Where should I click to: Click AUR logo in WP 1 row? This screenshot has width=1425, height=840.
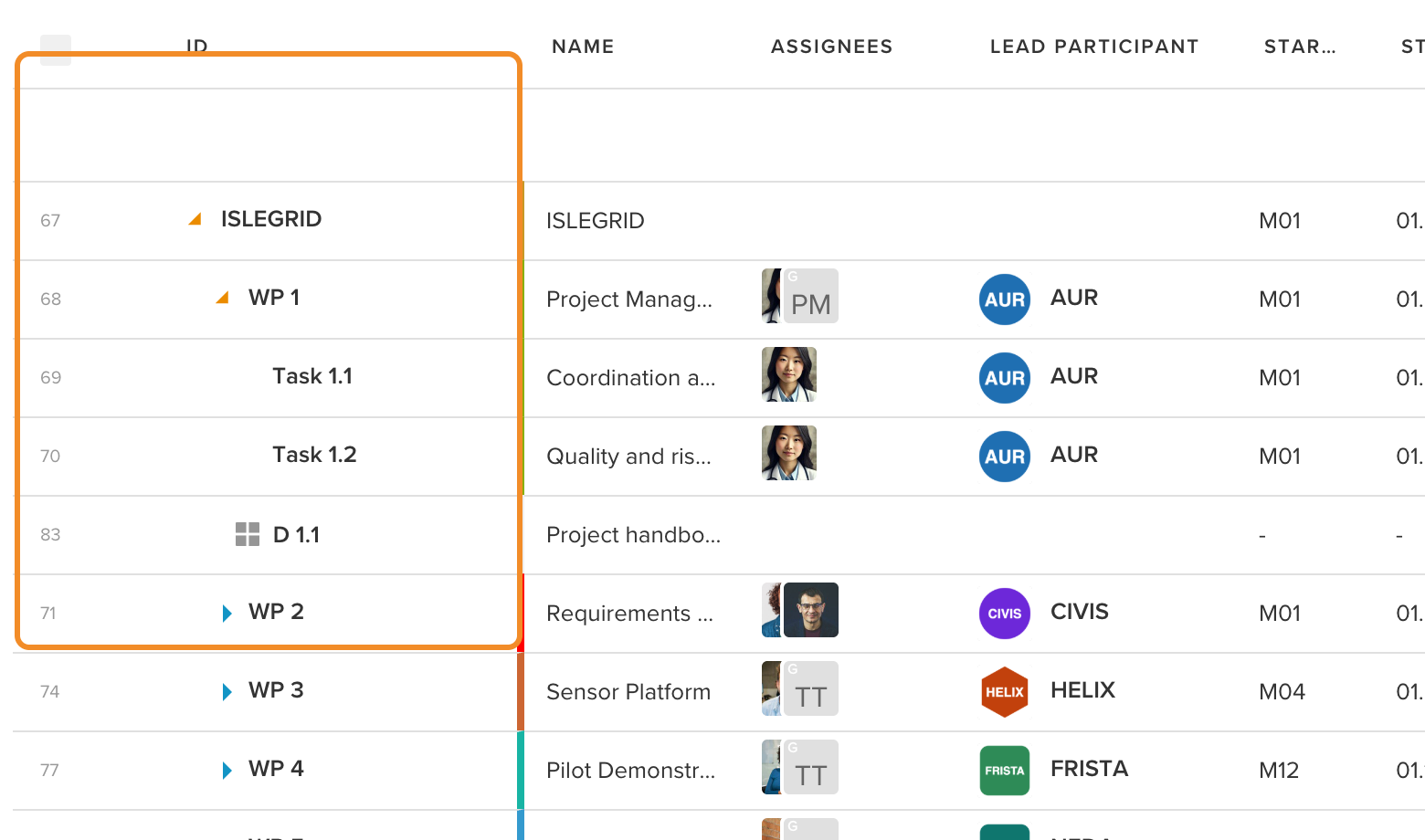(x=1005, y=299)
